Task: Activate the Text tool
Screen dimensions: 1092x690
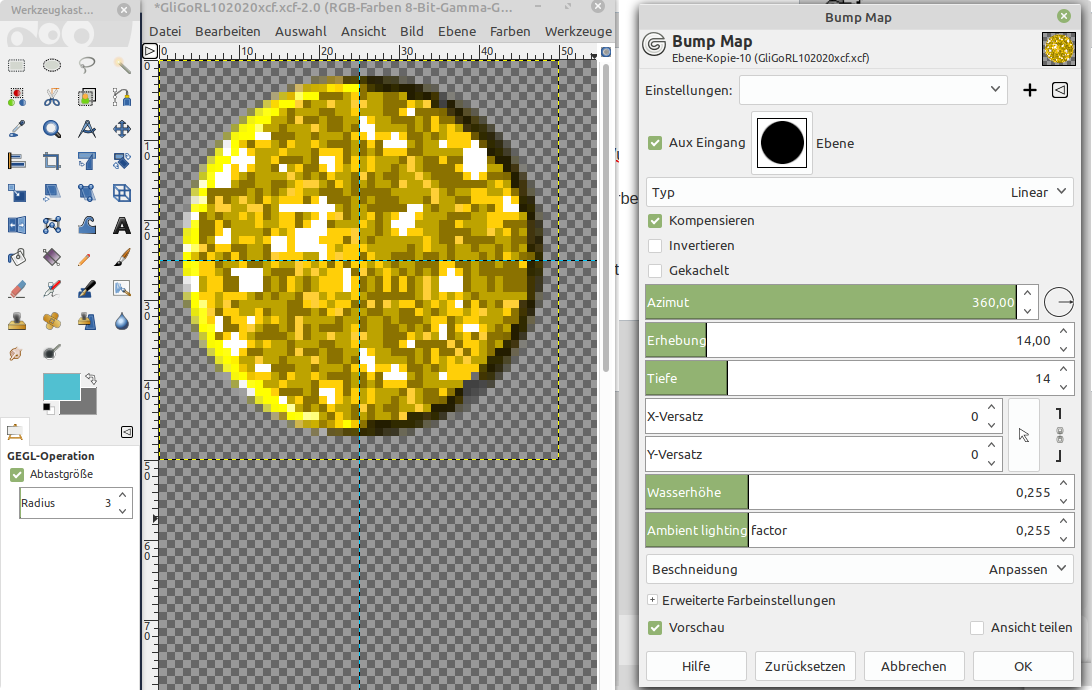Action: pyautogui.click(x=122, y=225)
